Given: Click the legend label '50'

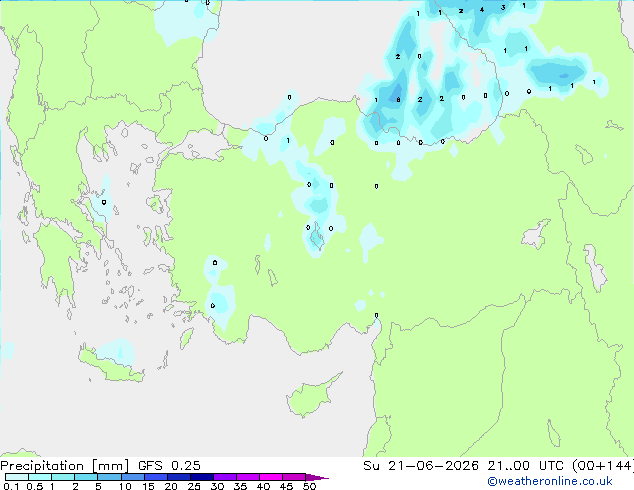Looking at the screenshot, I should (309, 486).
